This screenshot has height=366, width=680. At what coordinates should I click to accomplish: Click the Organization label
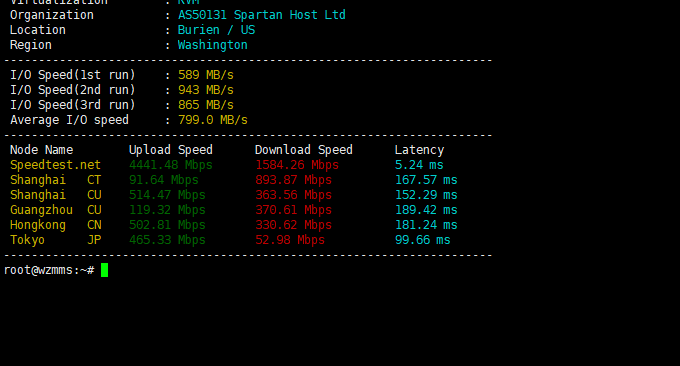click(x=52, y=15)
